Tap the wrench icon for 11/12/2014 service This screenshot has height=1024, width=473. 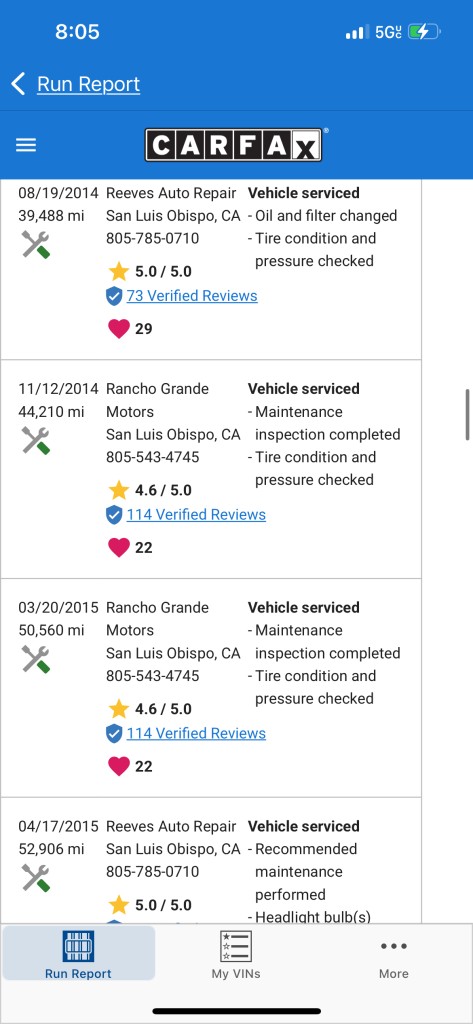pyautogui.click(x=36, y=440)
